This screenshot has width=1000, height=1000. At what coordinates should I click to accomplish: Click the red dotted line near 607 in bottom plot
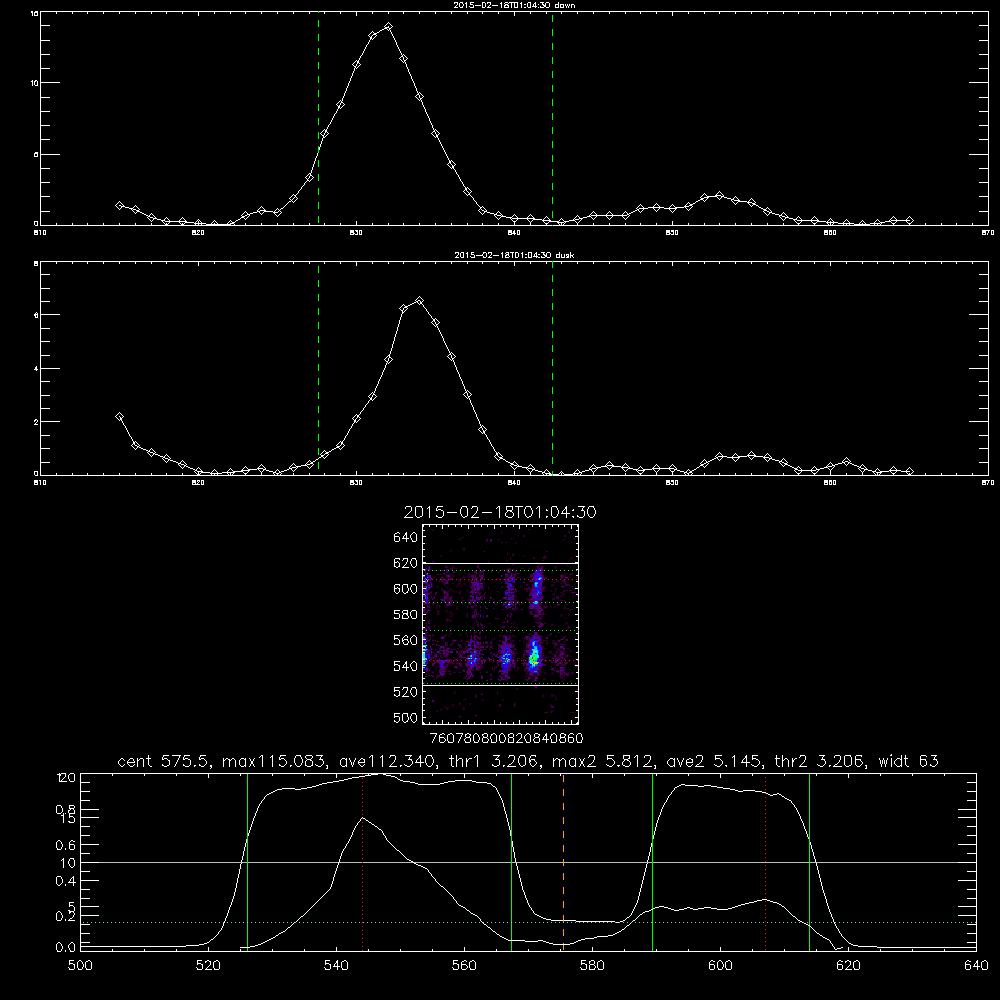click(765, 862)
